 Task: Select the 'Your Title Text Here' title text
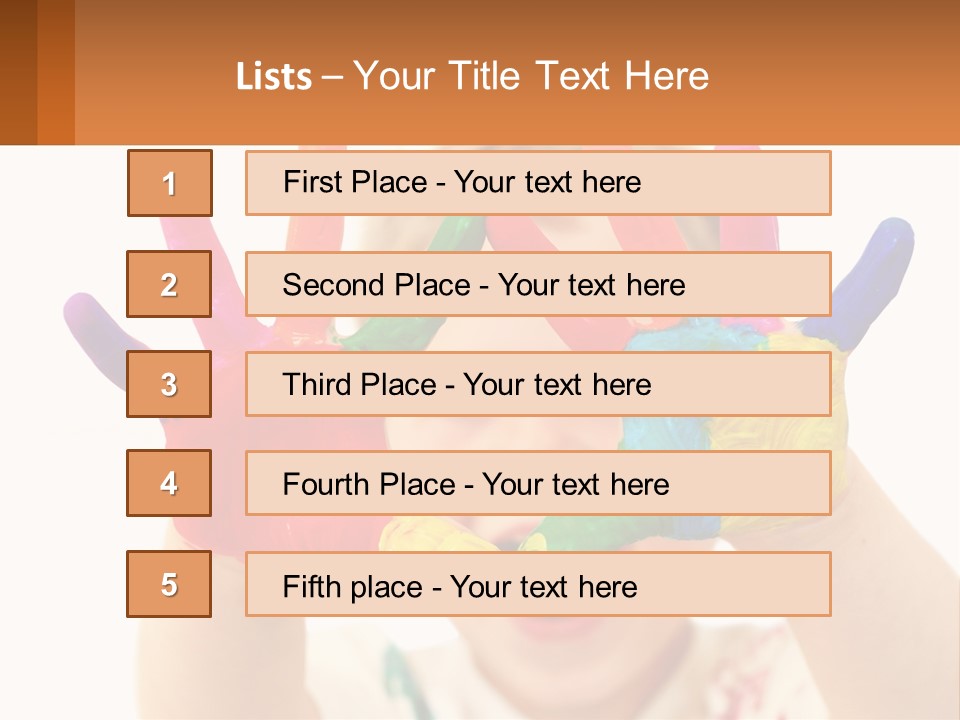531,76
